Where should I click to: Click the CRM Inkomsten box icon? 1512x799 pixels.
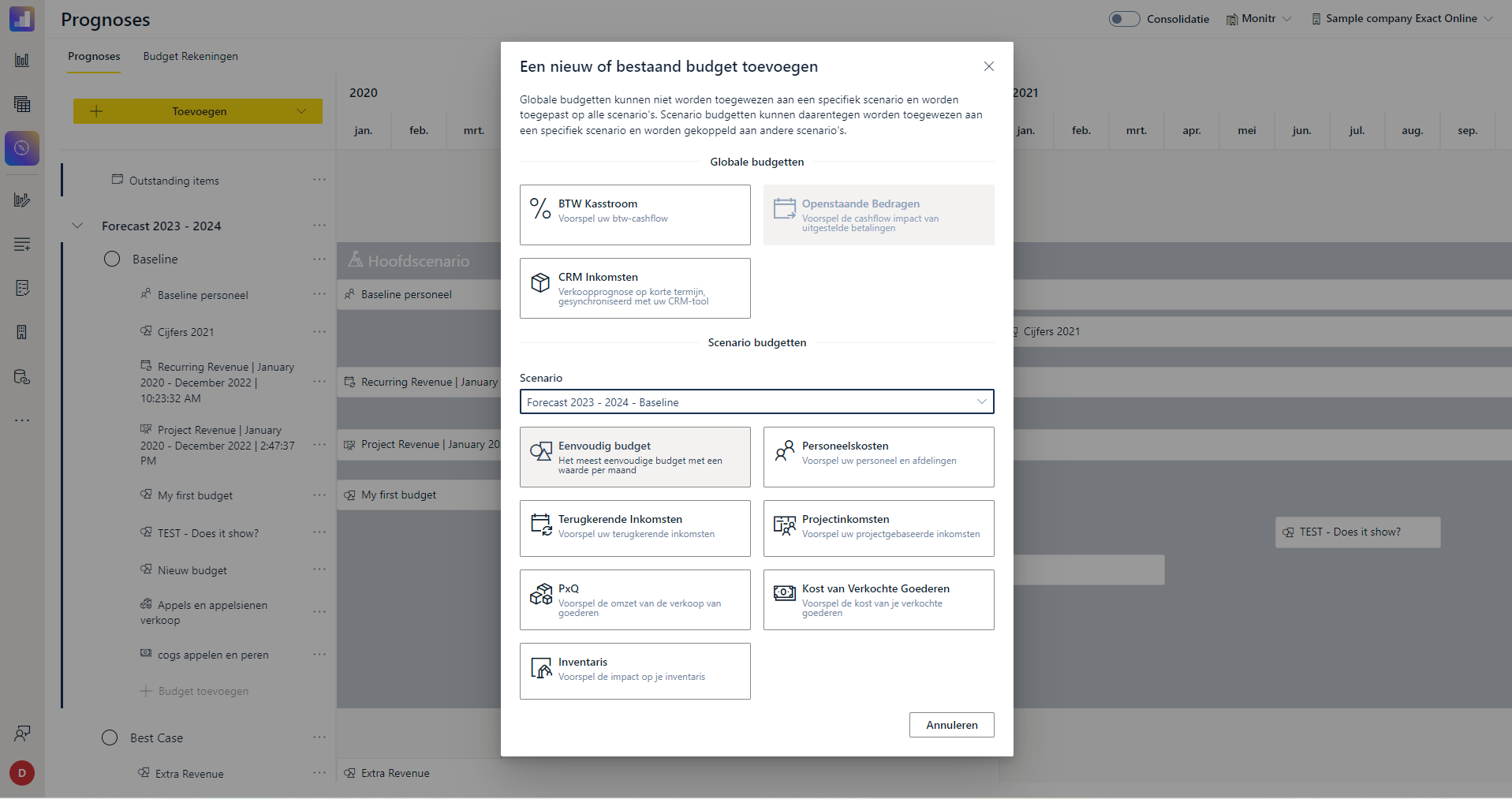pos(540,282)
